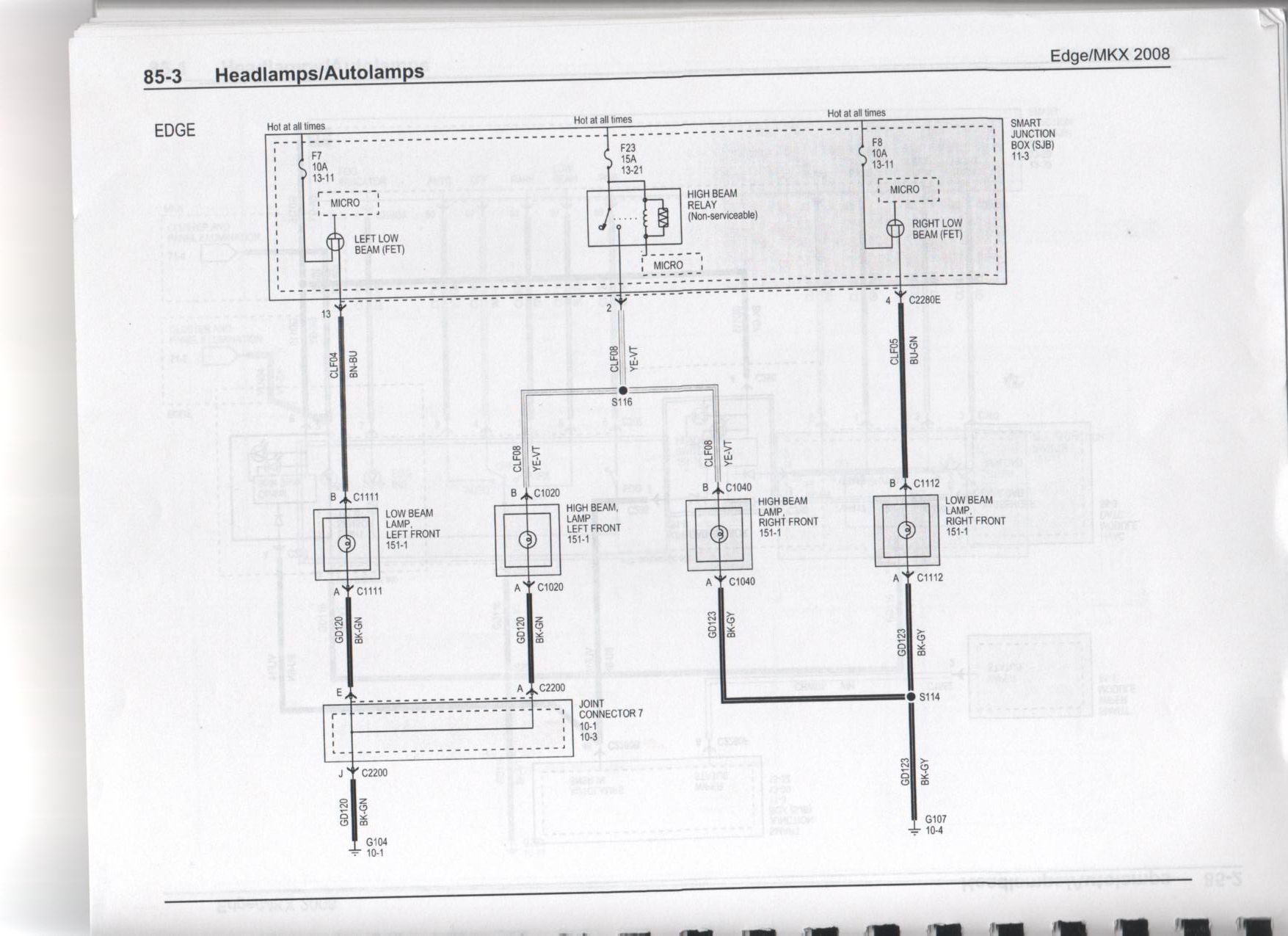Click the page heading Headlamps/Autolamps
This screenshot has height=936, width=1288.
tap(319, 73)
